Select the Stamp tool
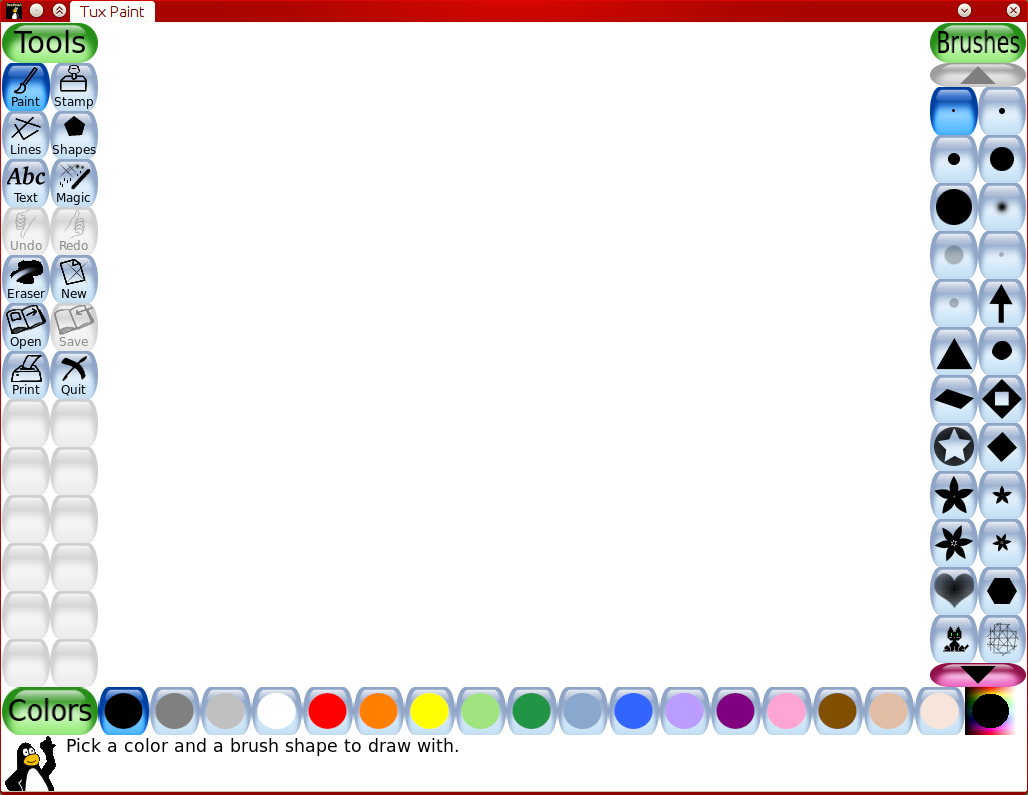The width and height of the screenshot is (1028, 795). [73, 87]
